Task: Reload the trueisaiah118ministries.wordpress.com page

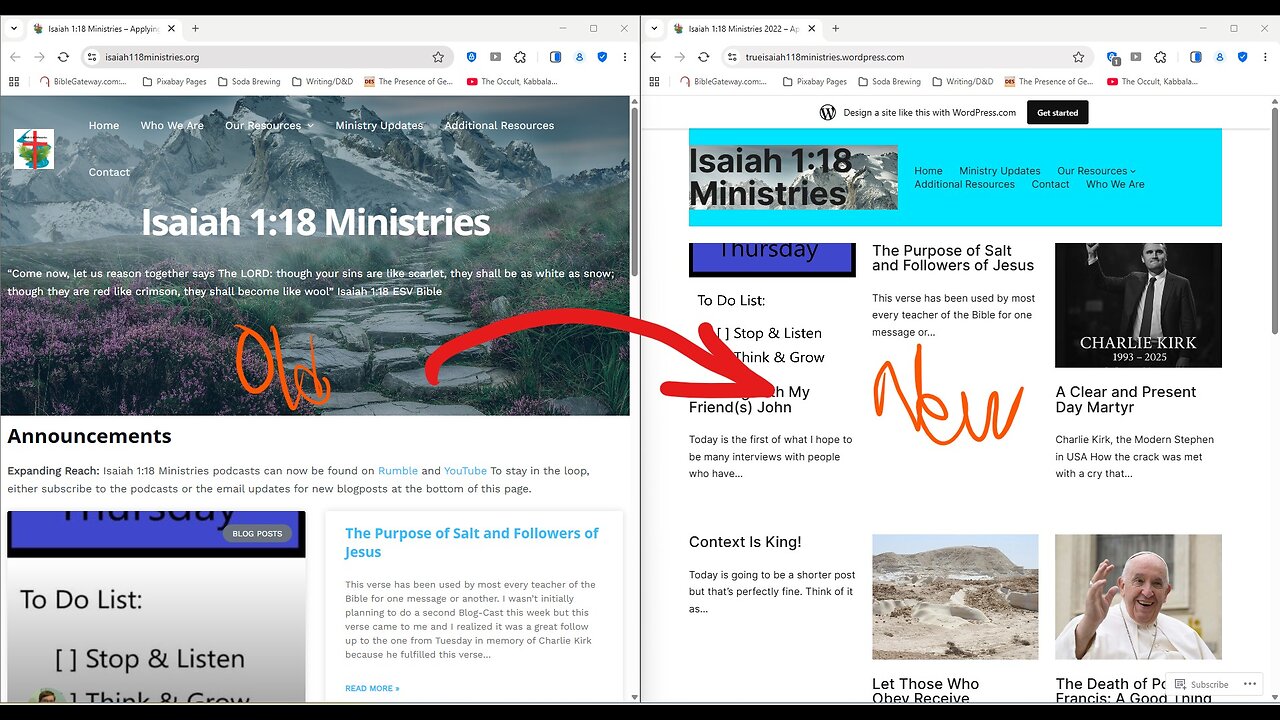Action: 703,57
